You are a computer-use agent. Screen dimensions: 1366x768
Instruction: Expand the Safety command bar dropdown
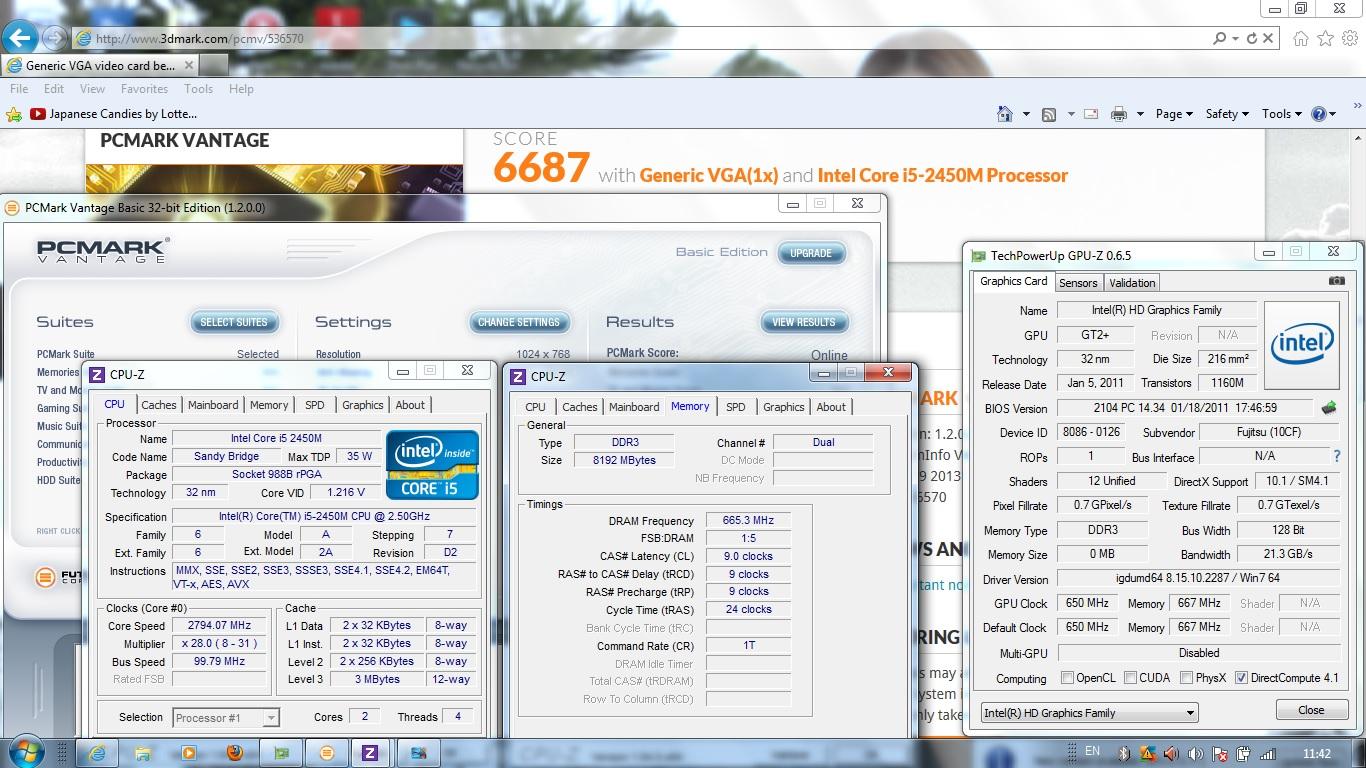coord(1227,114)
